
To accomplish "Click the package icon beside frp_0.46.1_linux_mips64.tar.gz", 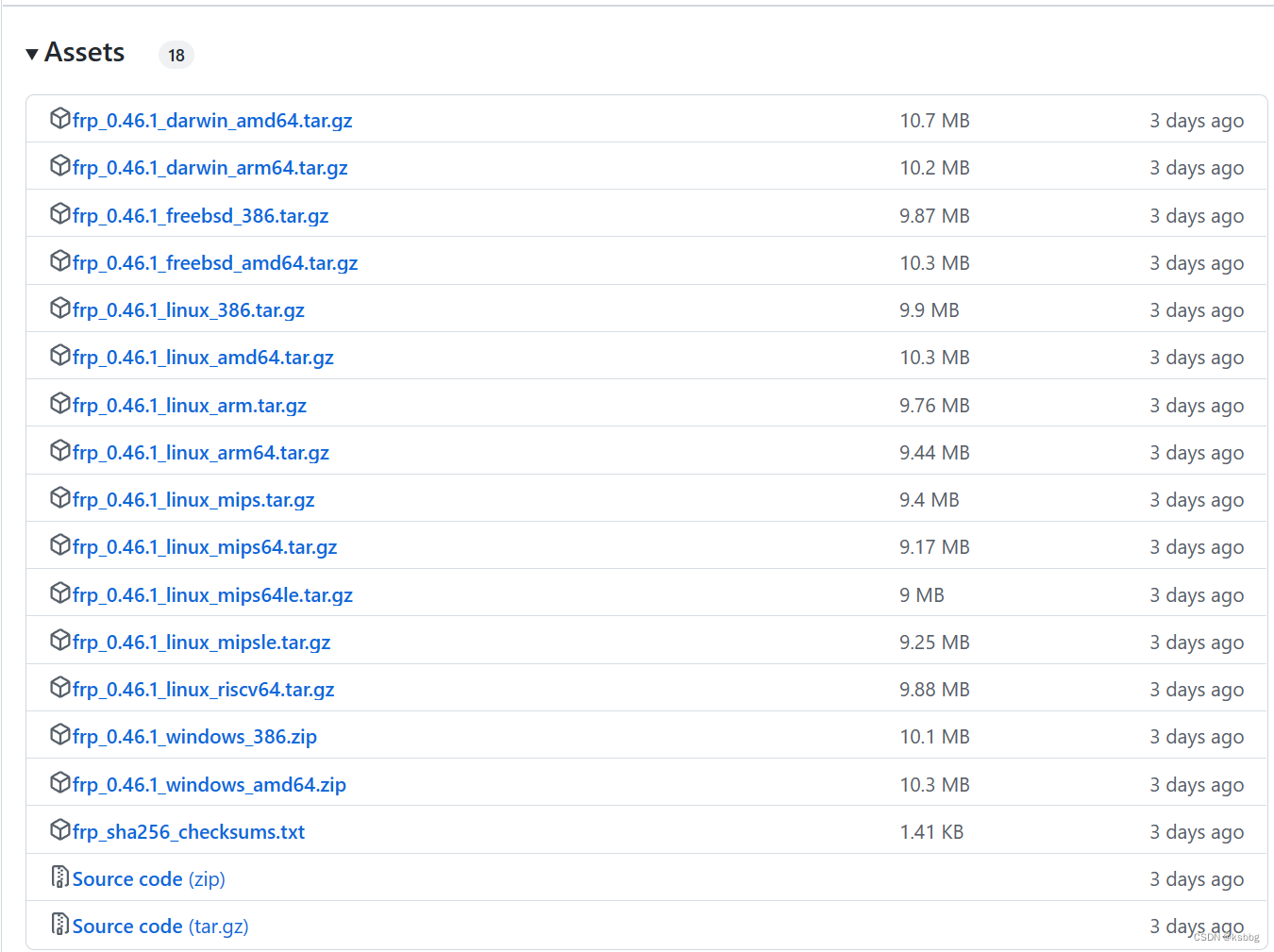I will click(60, 544).
